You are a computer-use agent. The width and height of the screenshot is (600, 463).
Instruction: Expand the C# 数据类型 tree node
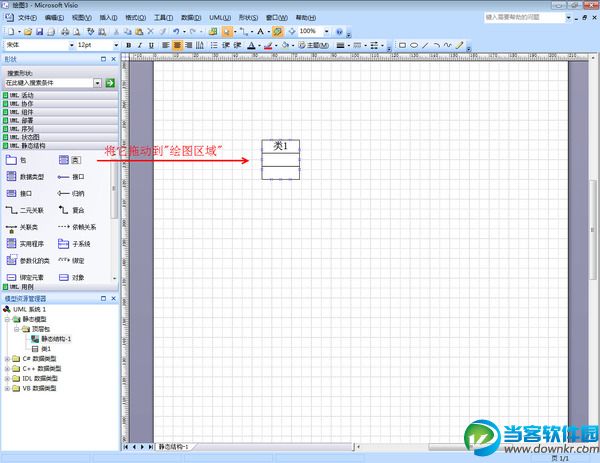pyautogui.click(x=7, y=359)
